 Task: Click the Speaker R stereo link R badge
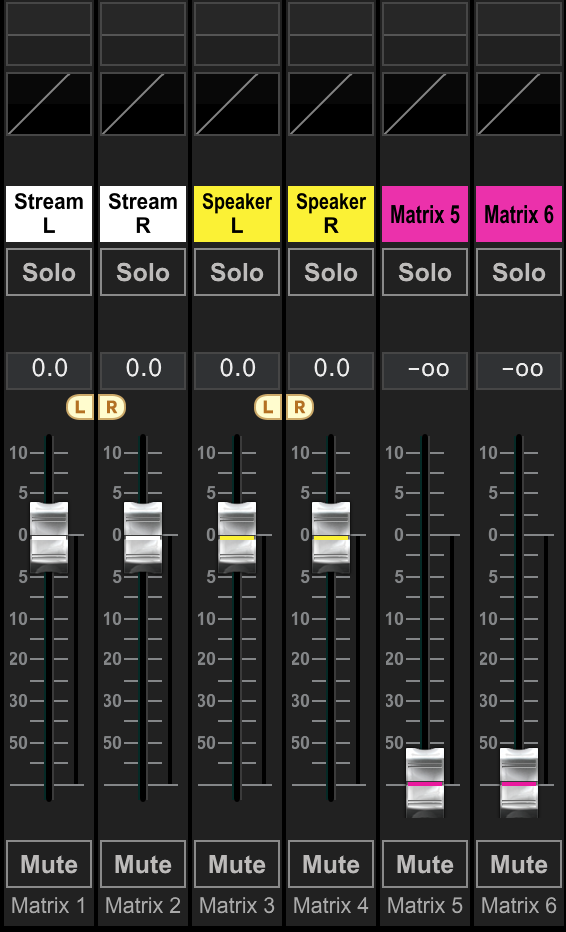[300, 408]
